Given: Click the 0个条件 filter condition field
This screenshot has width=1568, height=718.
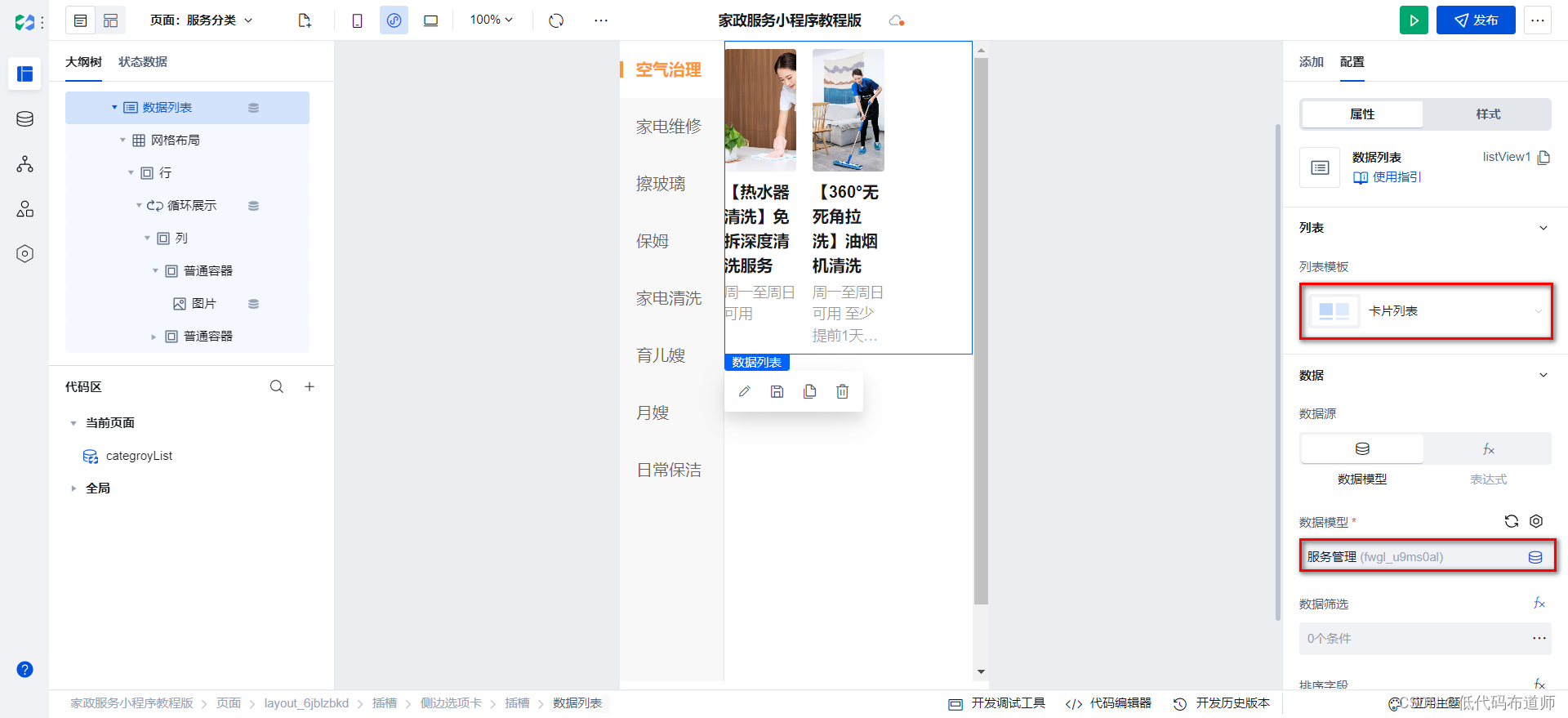Looking at the screenshot, I should 1426,639.
